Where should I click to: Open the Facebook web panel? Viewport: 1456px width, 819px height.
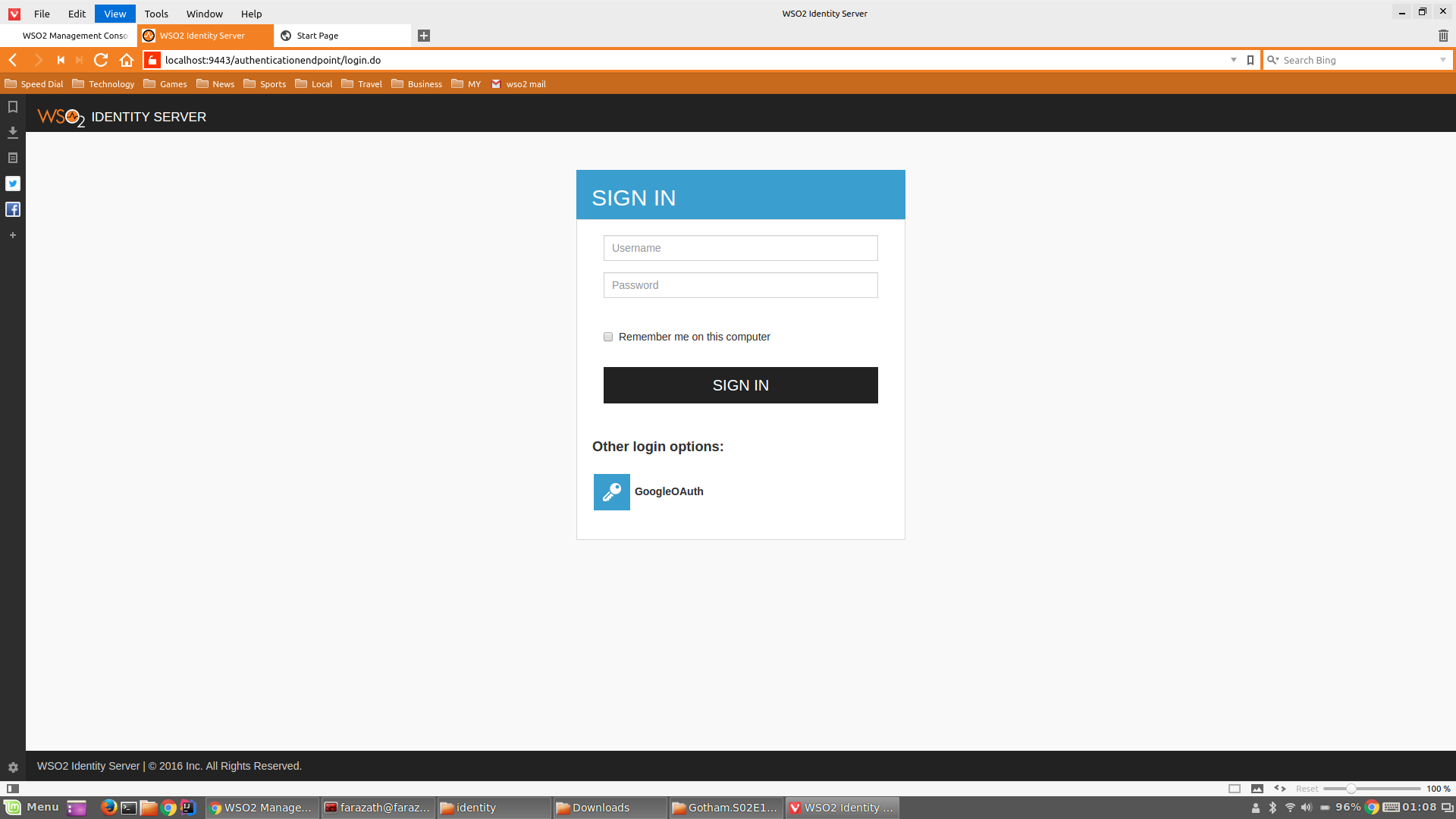(x=13, y=209)
